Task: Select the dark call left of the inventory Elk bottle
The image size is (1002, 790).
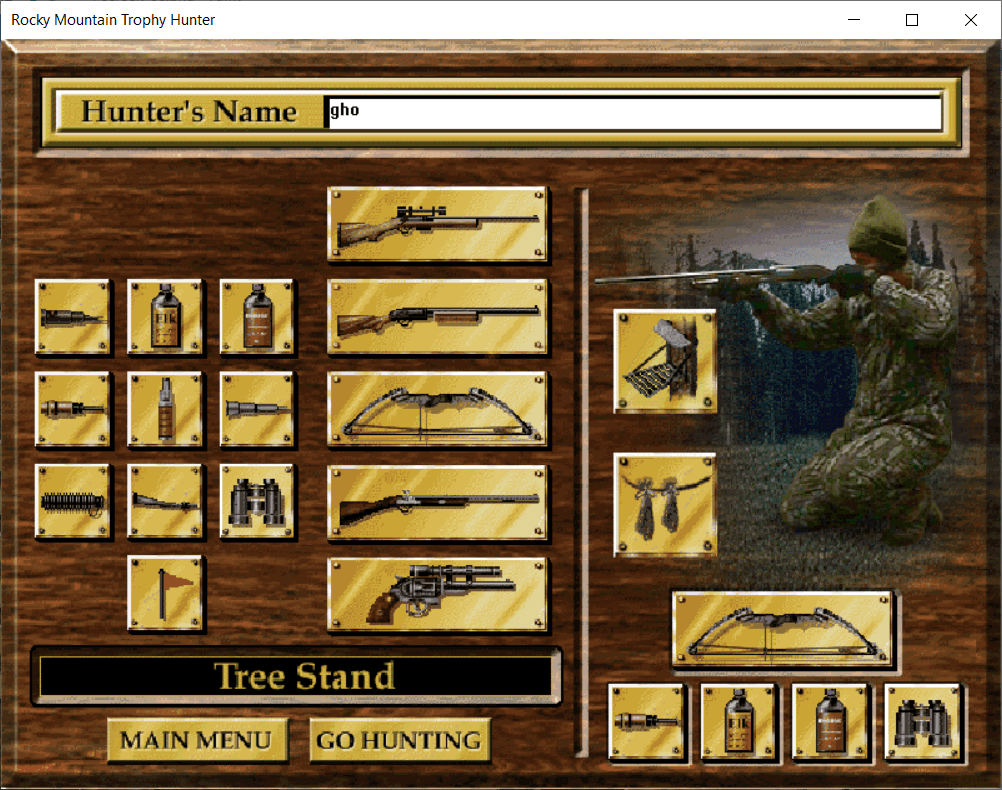Action: coord(73,316)
